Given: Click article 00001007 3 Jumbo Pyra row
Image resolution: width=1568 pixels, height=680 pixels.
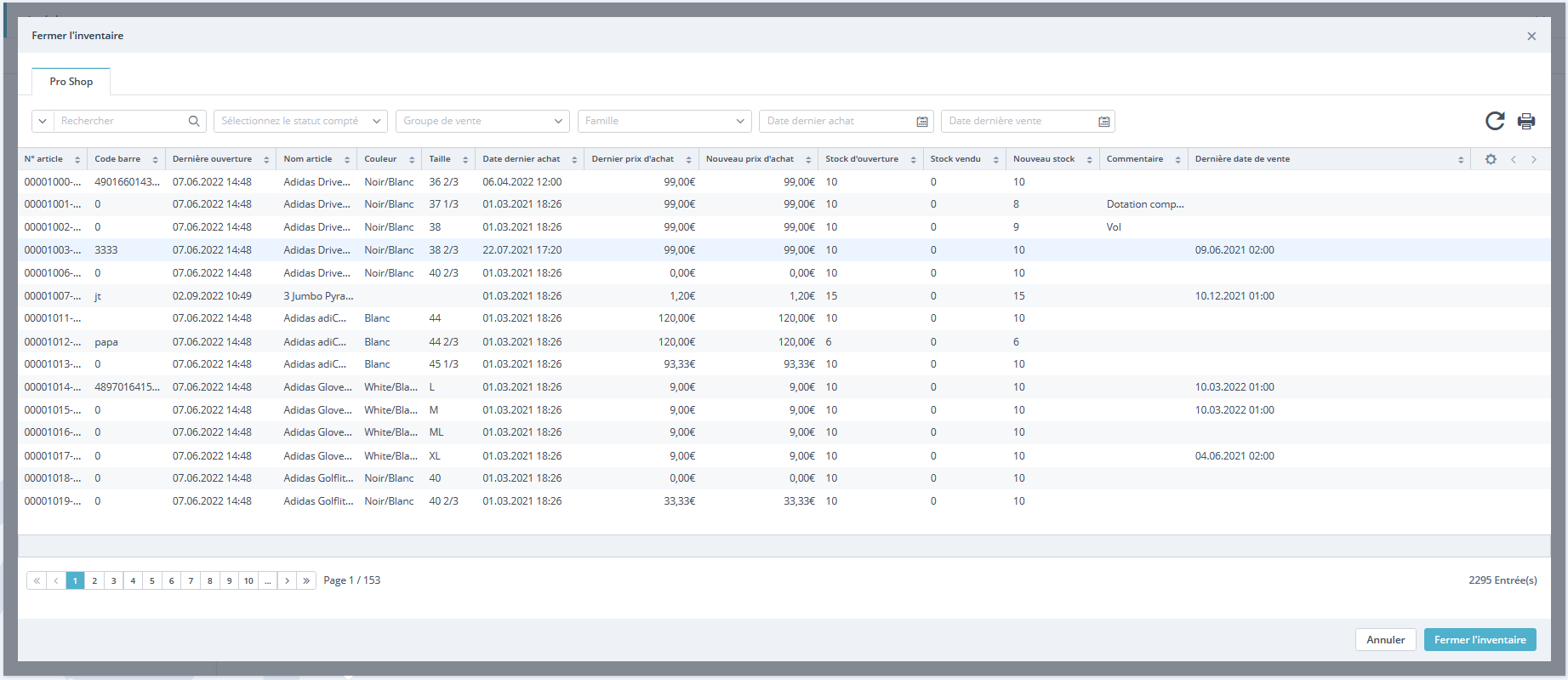Looking at the screenshot, I should click(784, 296).
